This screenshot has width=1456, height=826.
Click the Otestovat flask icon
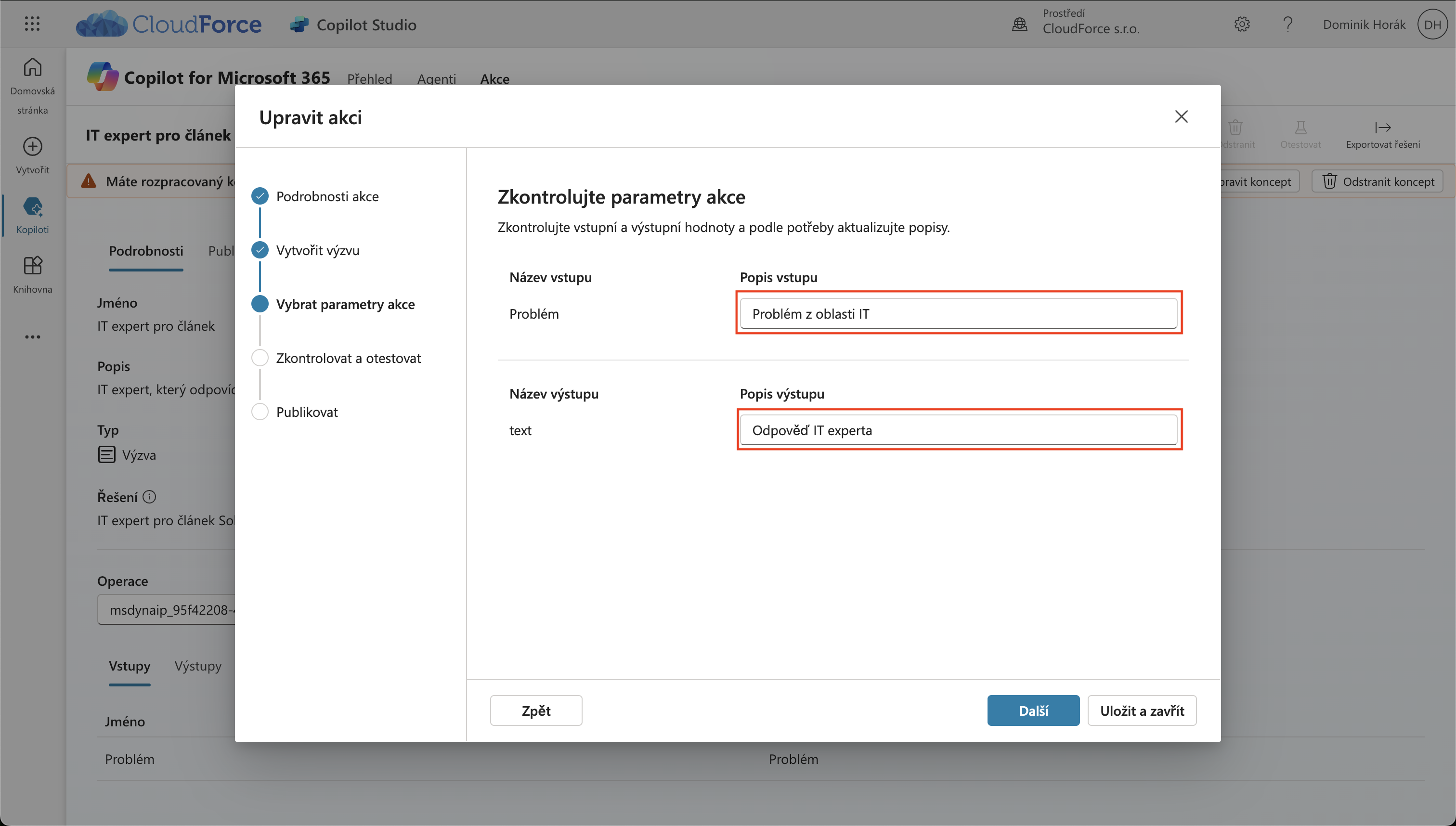[1300, 127]
